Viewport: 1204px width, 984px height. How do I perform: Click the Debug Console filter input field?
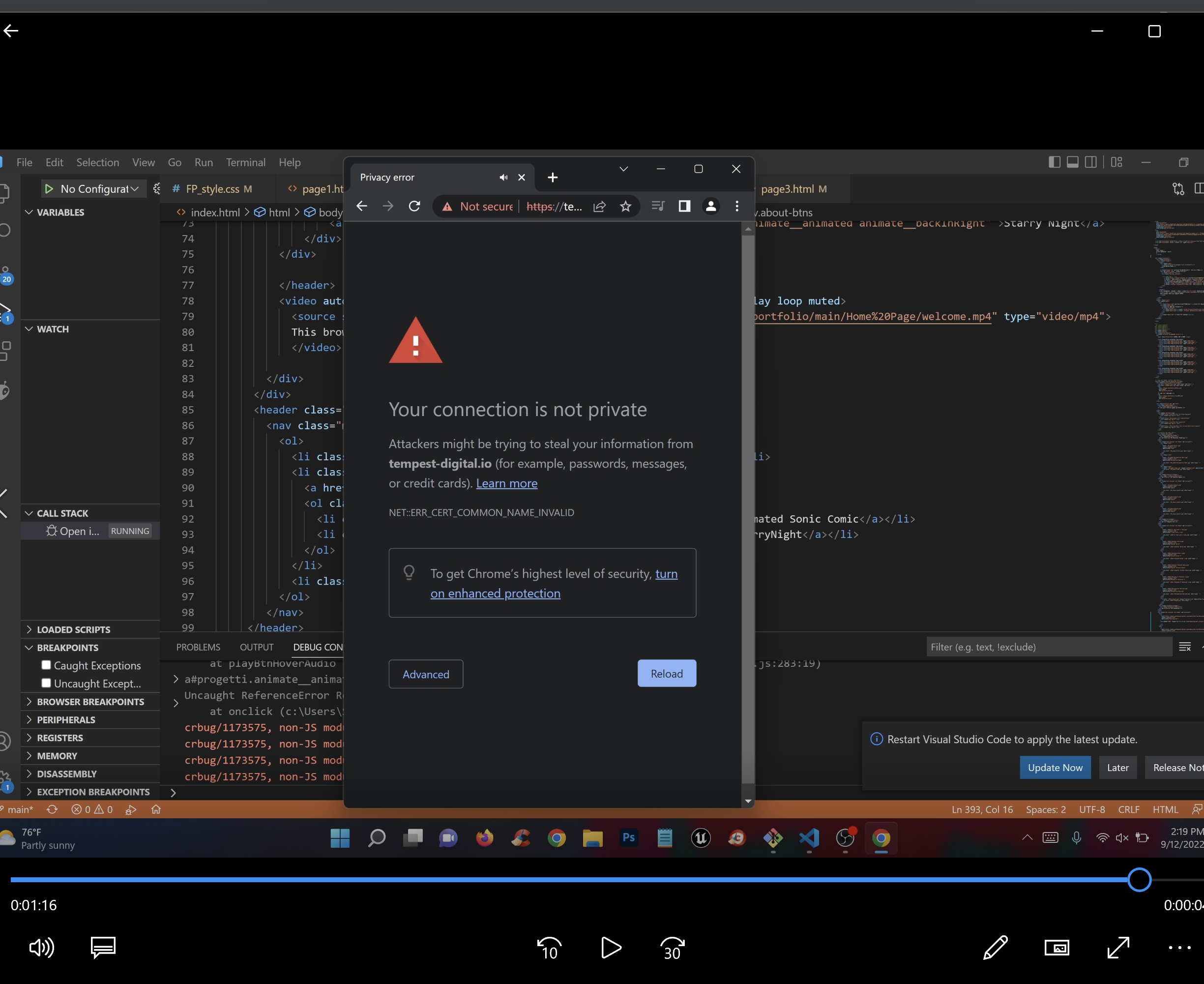click(1049, 647)
